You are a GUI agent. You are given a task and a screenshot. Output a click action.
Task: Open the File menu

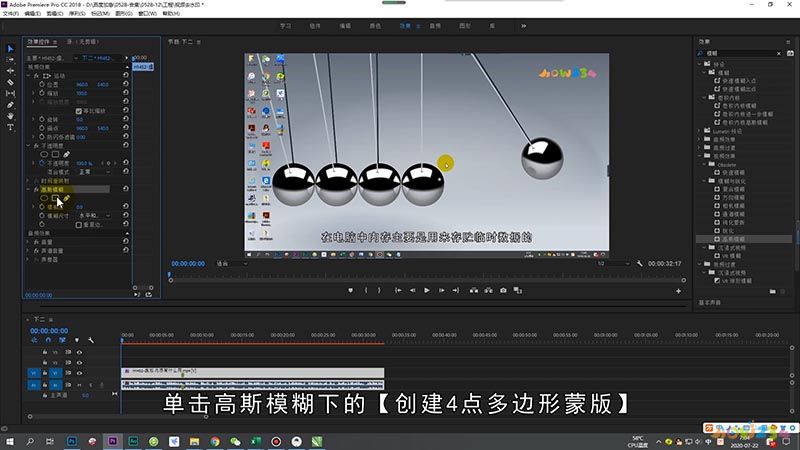point(11,14)
